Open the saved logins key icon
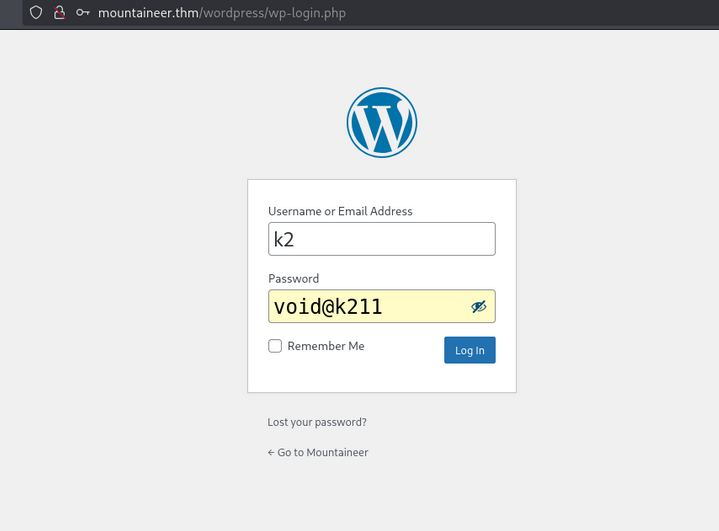The image size is (719, 531). click(83, 13)
